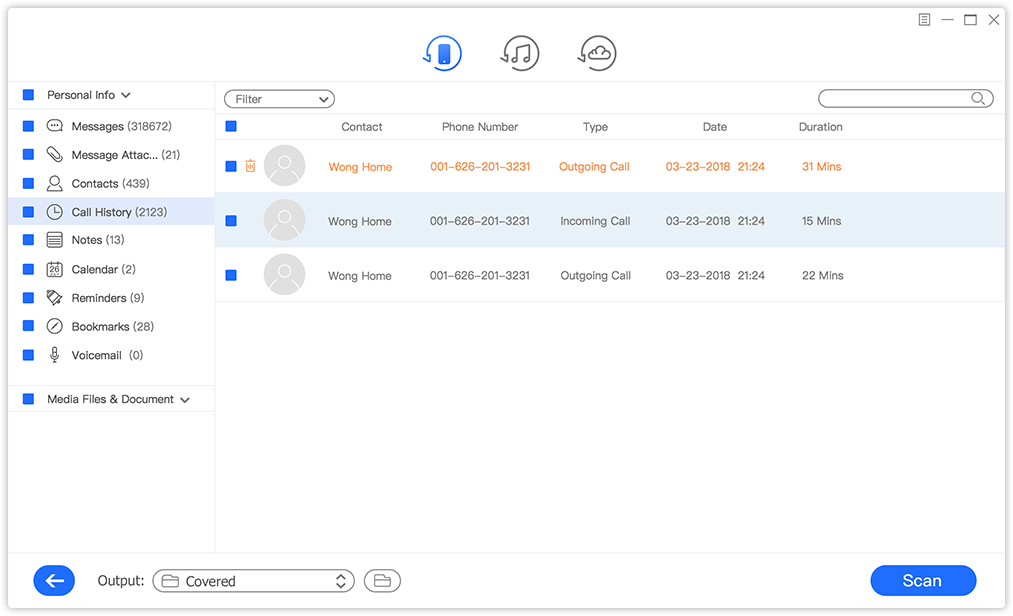Screen dimensions: 1013x616
Task: Select Calendar (2) in sidebar
Action: click(103, 269)
